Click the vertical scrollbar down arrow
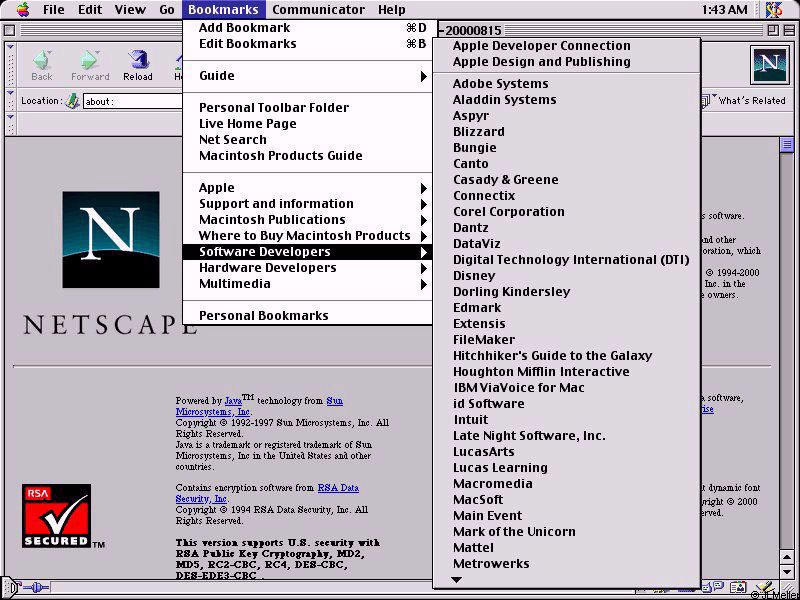 pos(787,571)
